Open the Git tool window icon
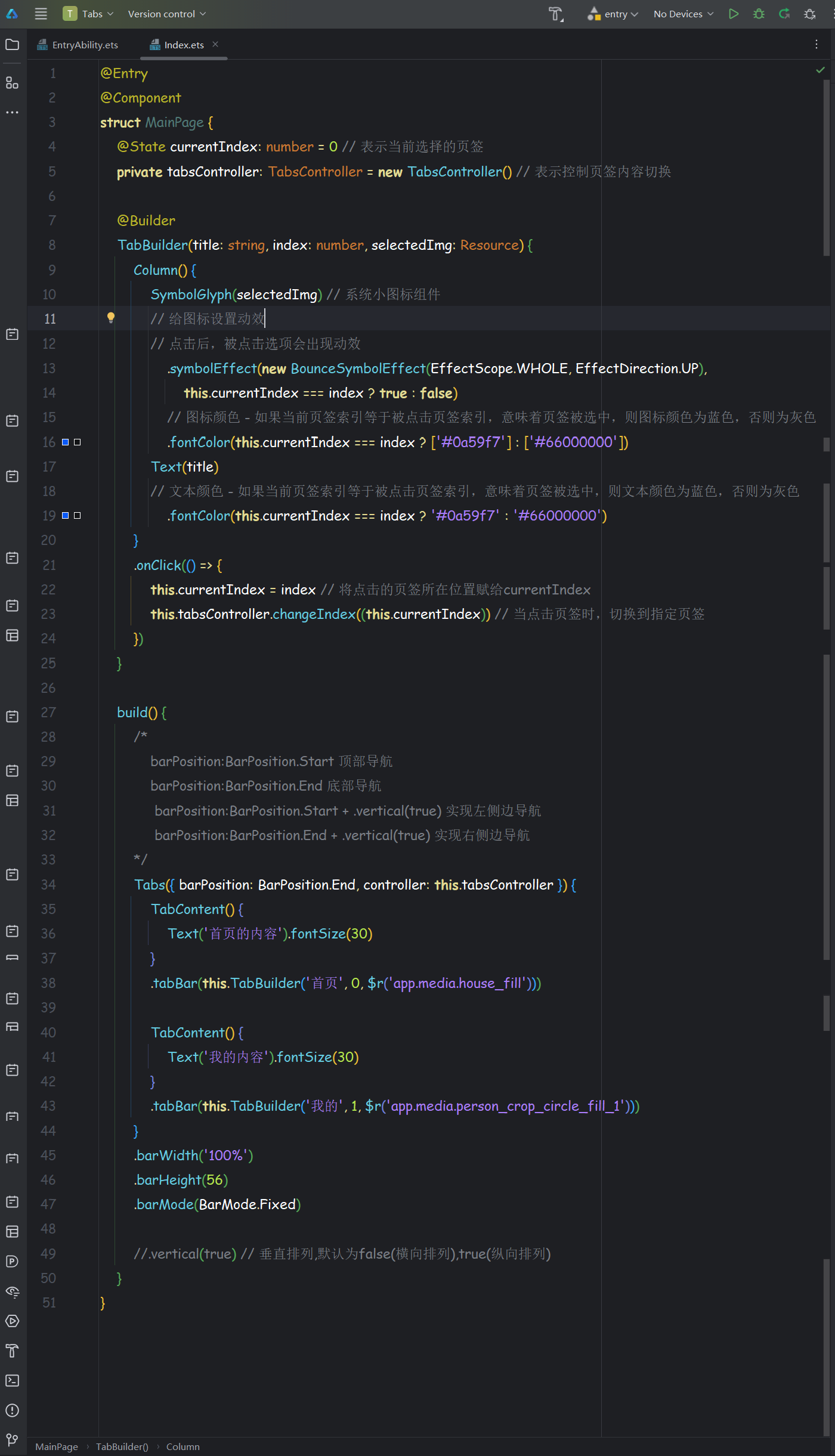Screen dimensions: 835x1456 12,1440
